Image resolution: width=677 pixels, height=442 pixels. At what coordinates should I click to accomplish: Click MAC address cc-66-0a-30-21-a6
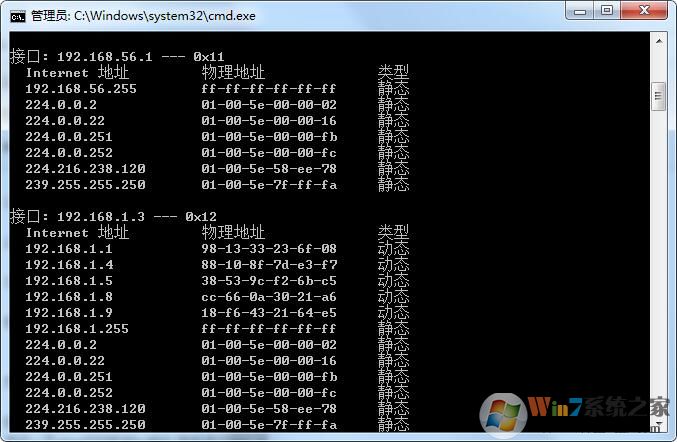(x=269, y=296)
